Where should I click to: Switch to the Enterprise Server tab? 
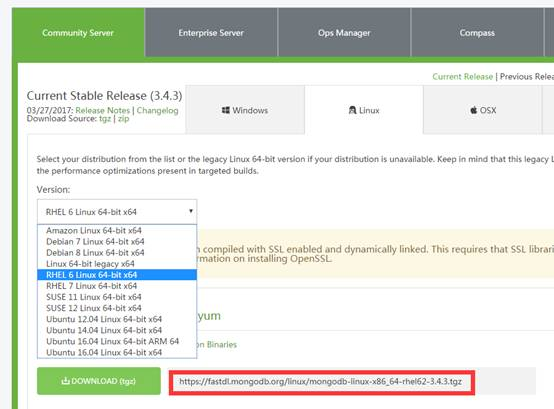click(x=211, y=32)
